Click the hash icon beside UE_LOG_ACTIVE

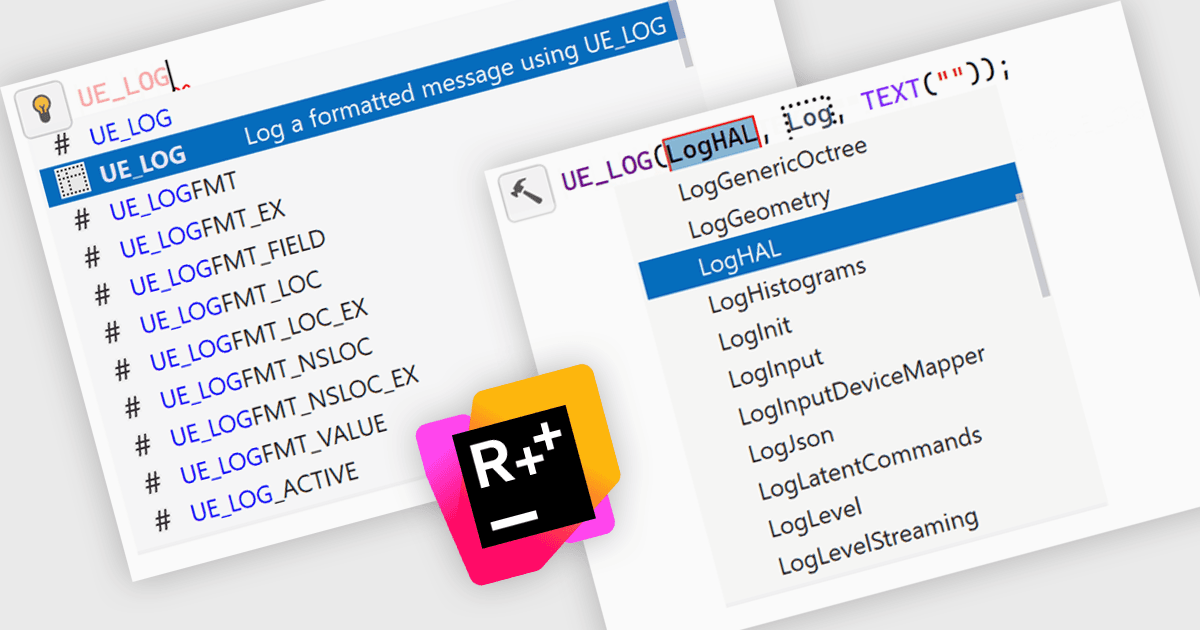[x=165, y=520]
